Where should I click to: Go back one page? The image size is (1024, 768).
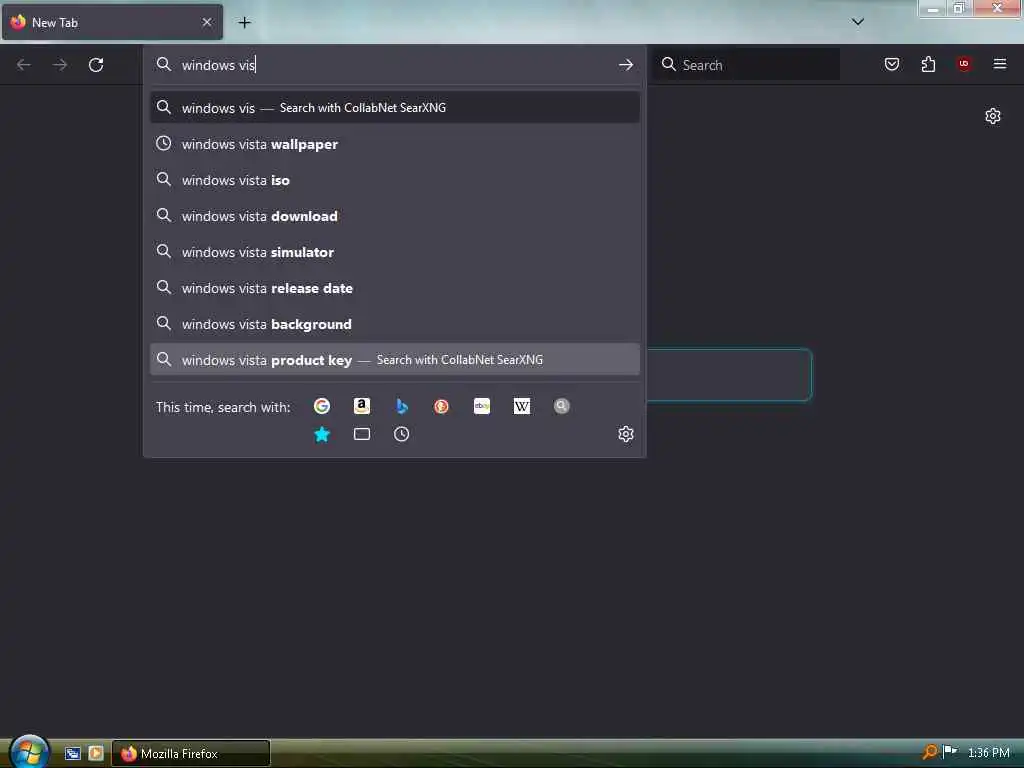pos(24,65)
